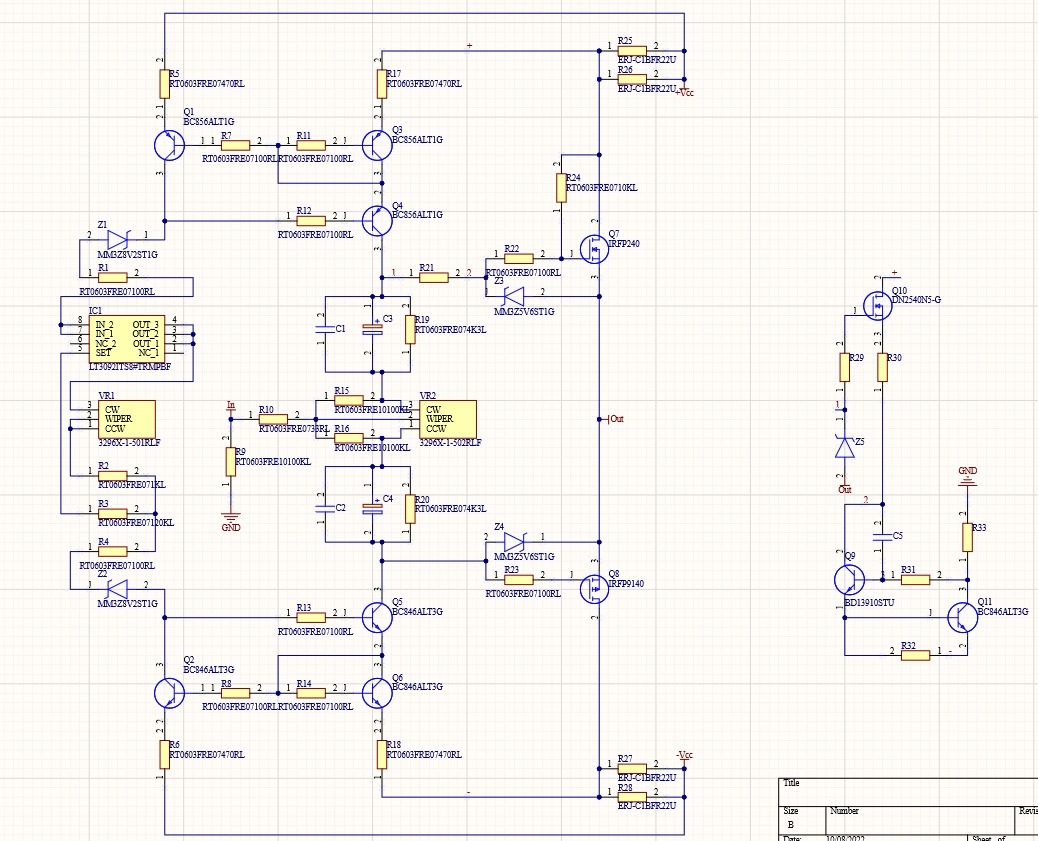Screen dimensions: 1038x841
Task: Select resistor R19 symbol
Action: (x=410, y=329)
